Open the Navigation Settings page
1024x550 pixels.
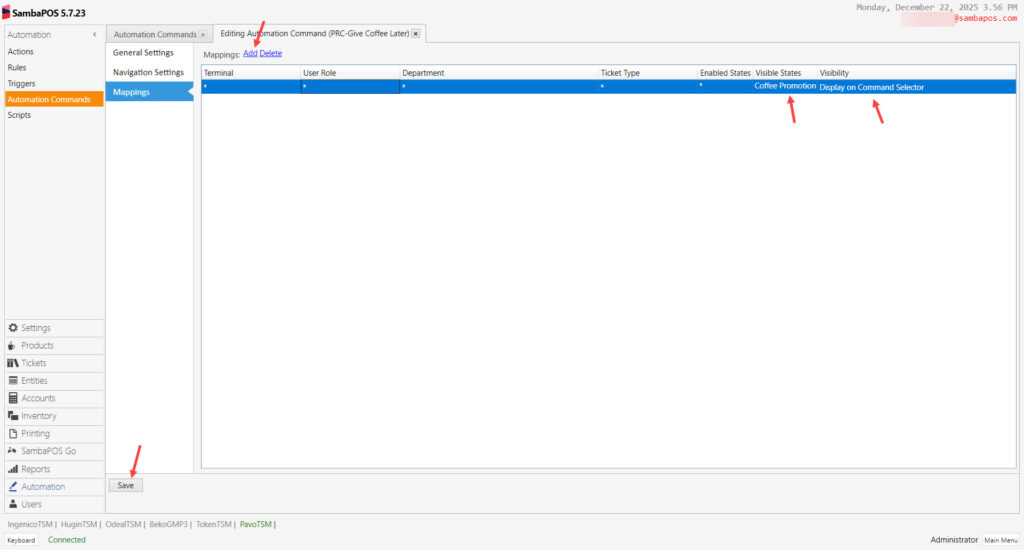point(148,73)
